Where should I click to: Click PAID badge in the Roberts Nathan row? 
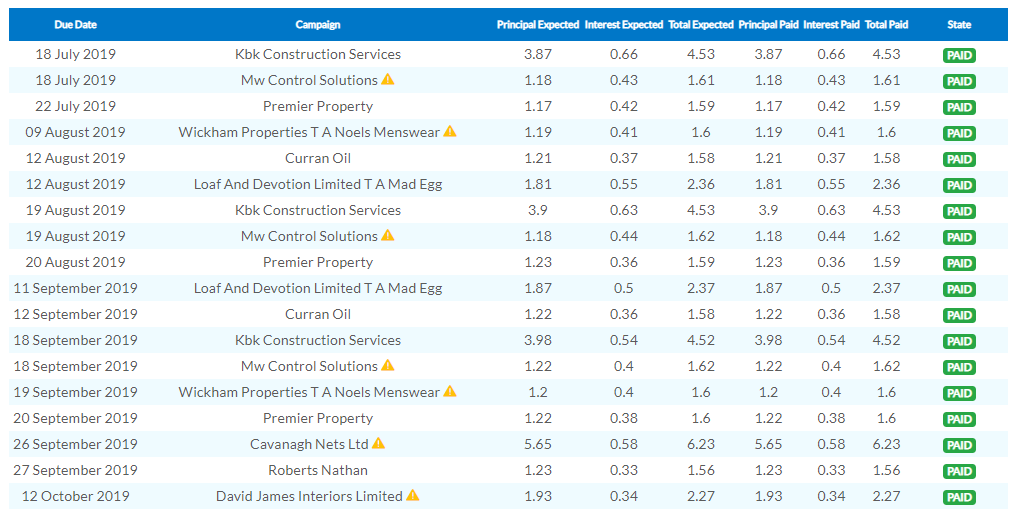pos(959,471)
